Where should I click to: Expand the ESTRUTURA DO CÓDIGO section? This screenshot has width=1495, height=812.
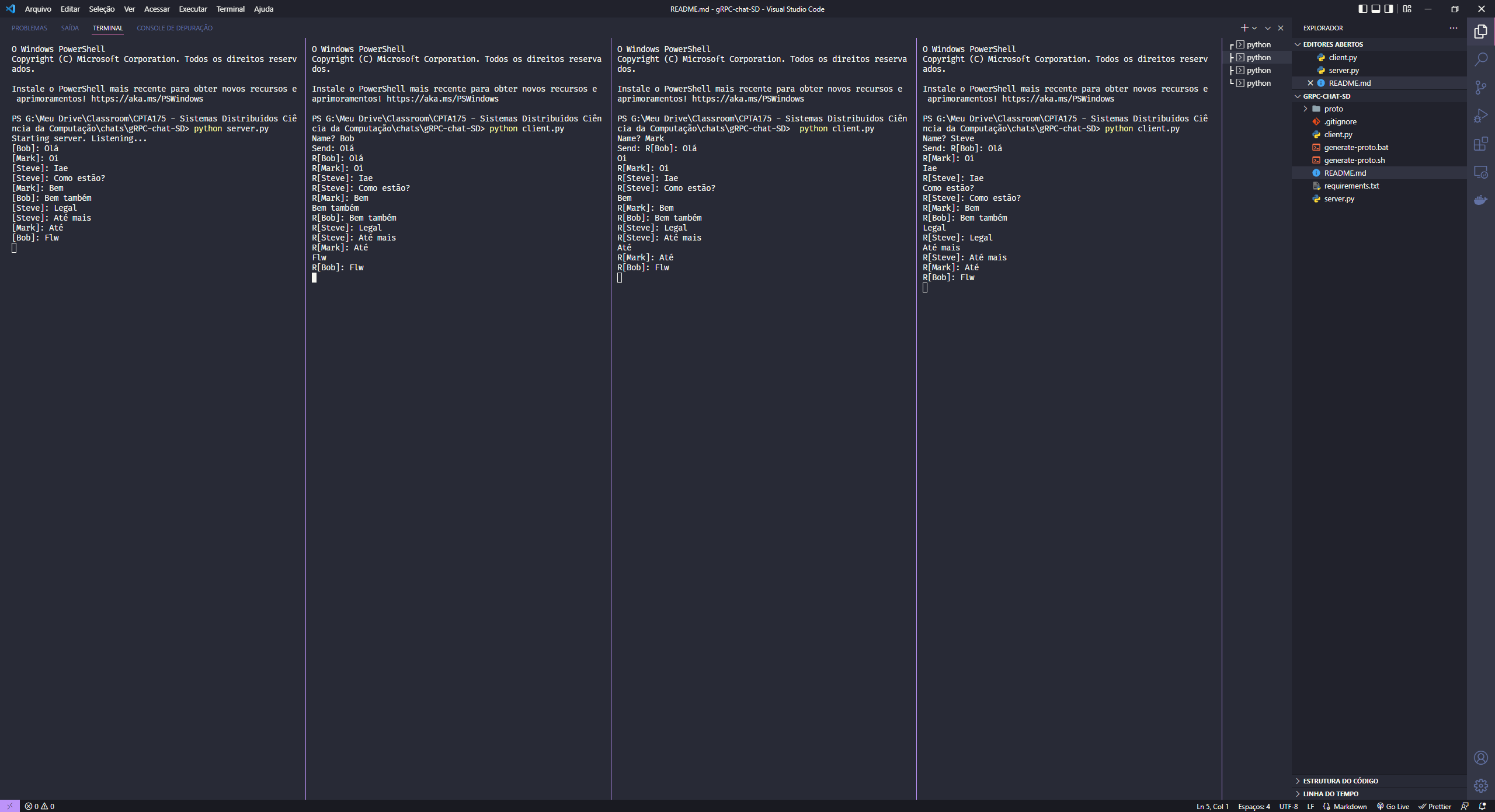click(1340, 781)
